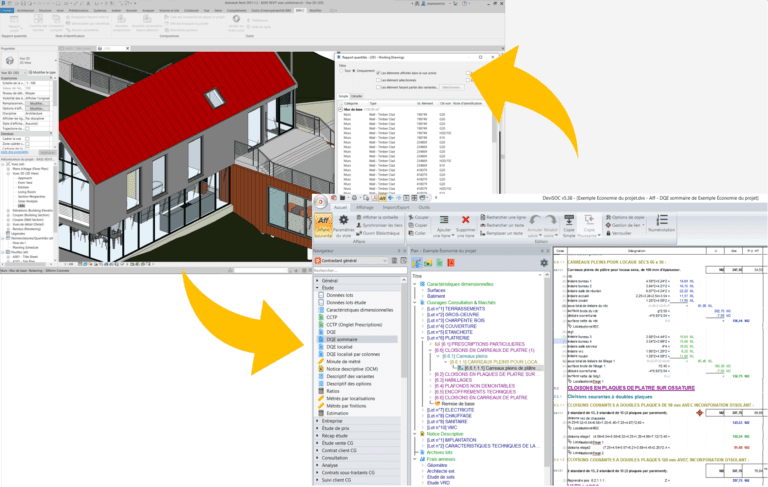This screenshot has width=768, height=487.
Task: Click Verrouiller padlock in ribbon
Action: point(619,233)
